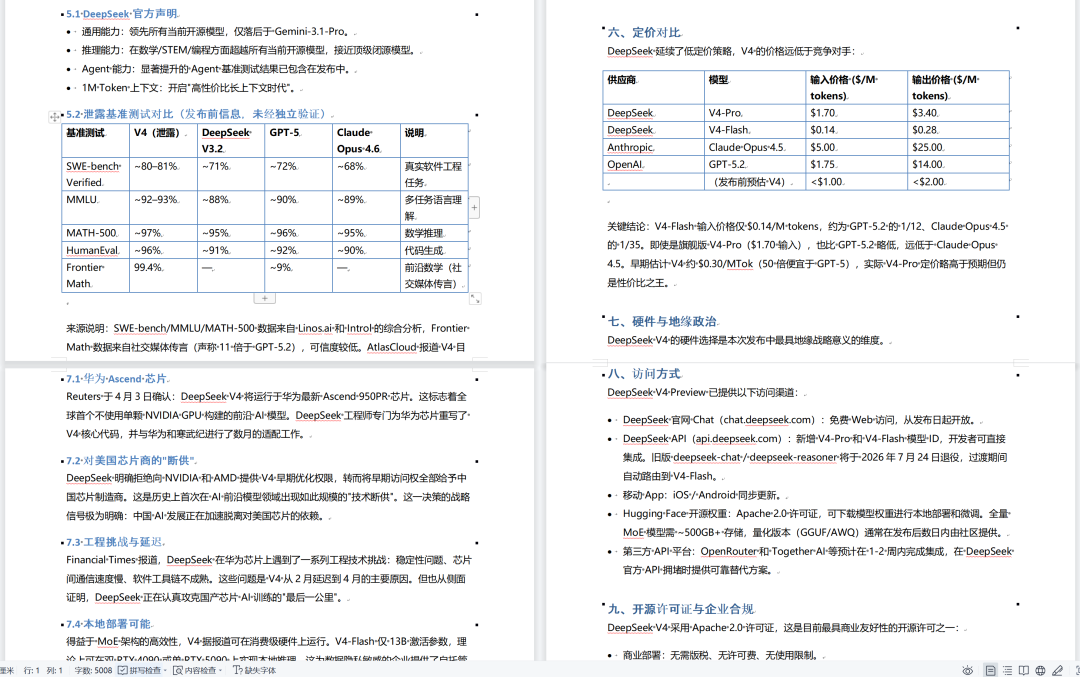Open writing mode via the pen icon
Image resolution: width=1080 pixels, height=677 pixels.
[1058, 668]
